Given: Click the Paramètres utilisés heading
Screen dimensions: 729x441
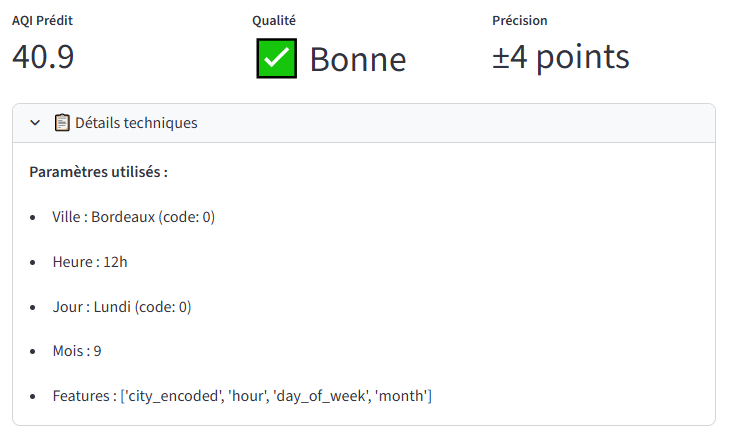Looking at the screenshot, I should [x=98, y=172].
